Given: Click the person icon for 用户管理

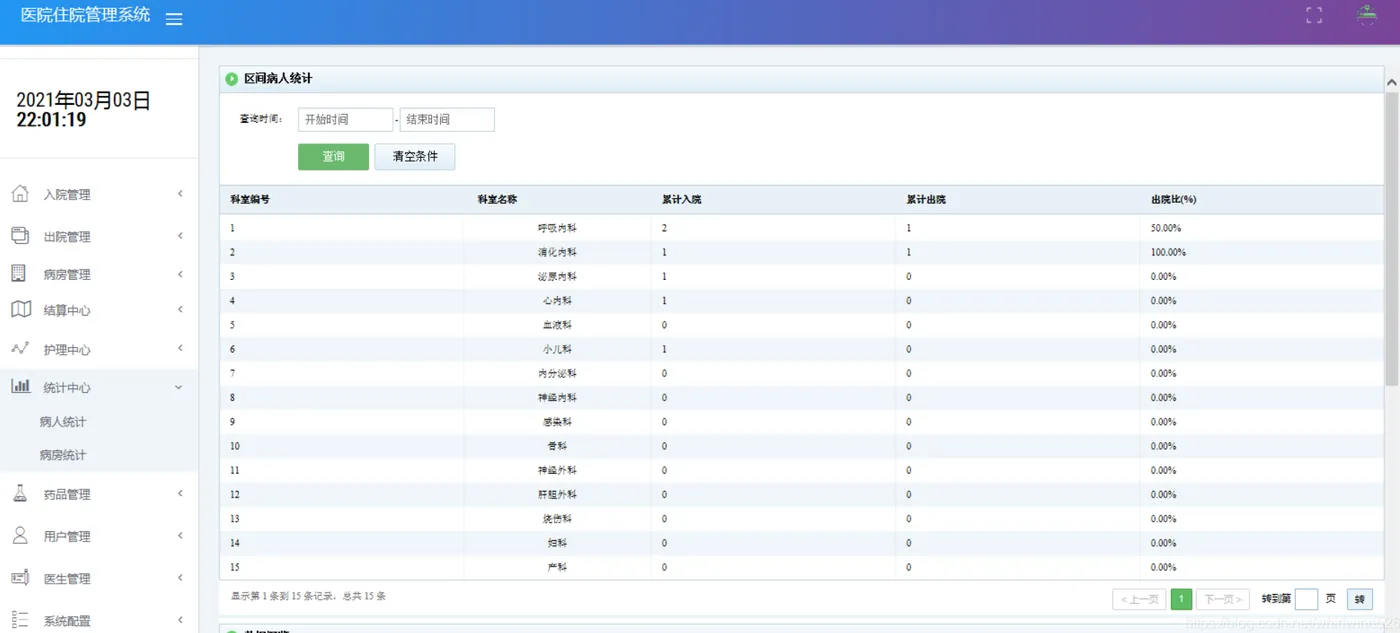Looking at the screenshot, I should click(x=20, y=535).
